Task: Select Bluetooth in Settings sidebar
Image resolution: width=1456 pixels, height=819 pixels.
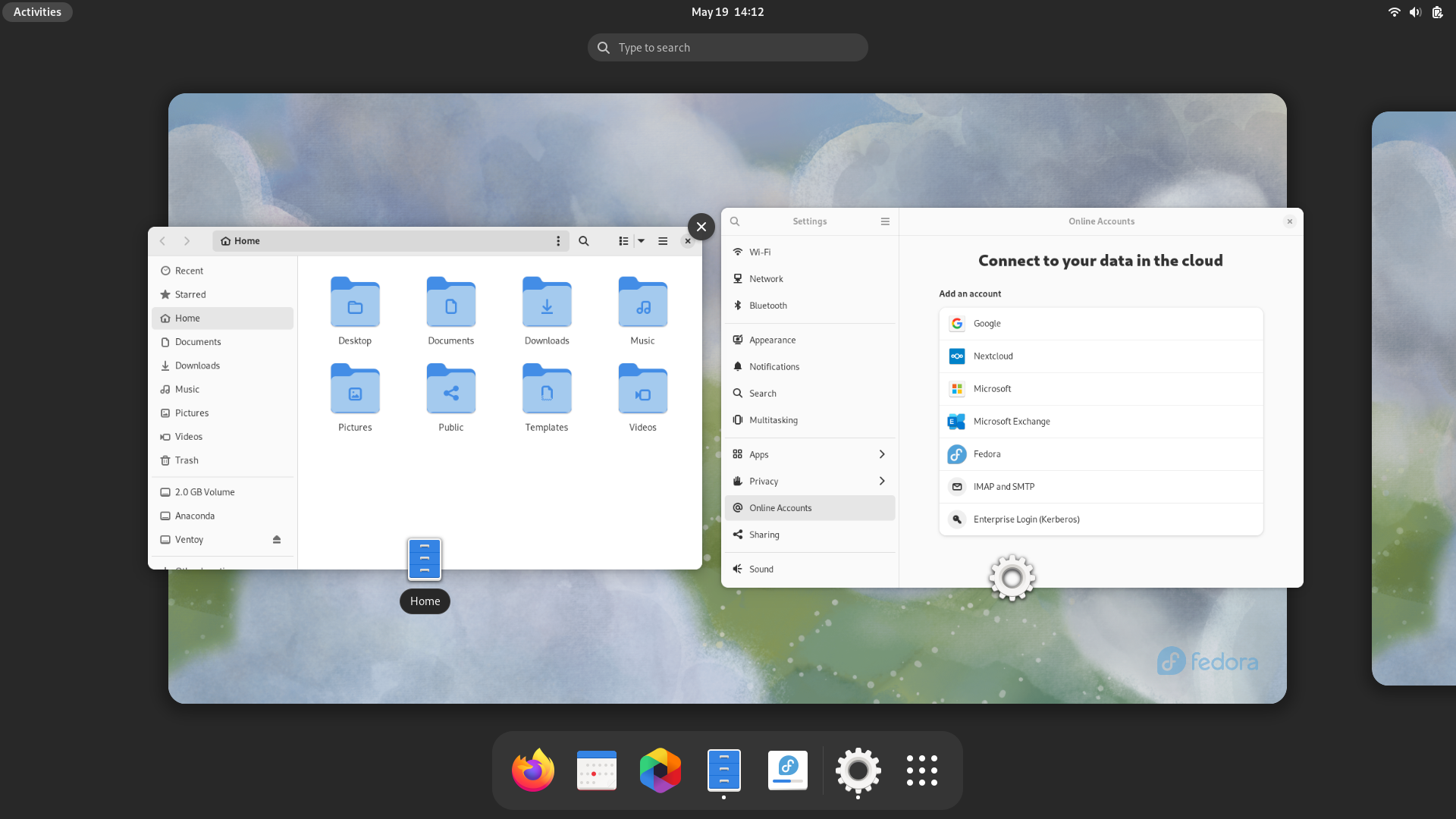Action: pos(810,305)
